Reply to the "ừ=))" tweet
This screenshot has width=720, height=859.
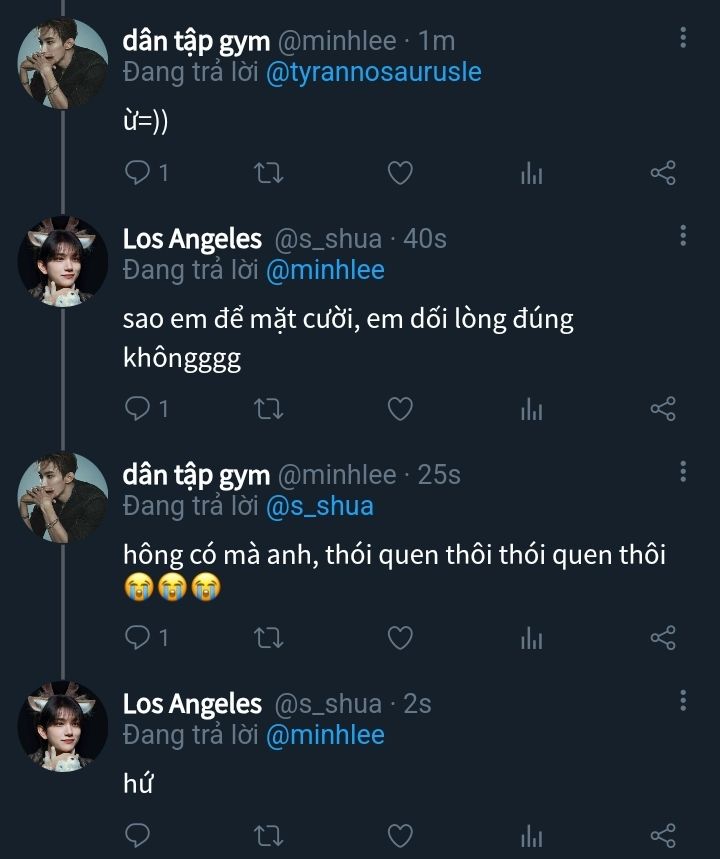click(x=137, y=173)
